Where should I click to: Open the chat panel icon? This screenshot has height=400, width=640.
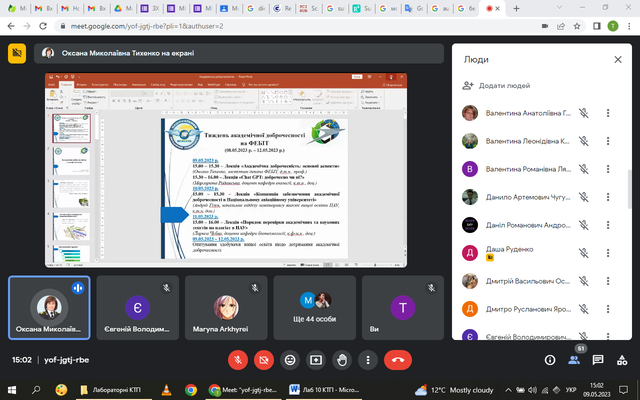pos(603,358)
